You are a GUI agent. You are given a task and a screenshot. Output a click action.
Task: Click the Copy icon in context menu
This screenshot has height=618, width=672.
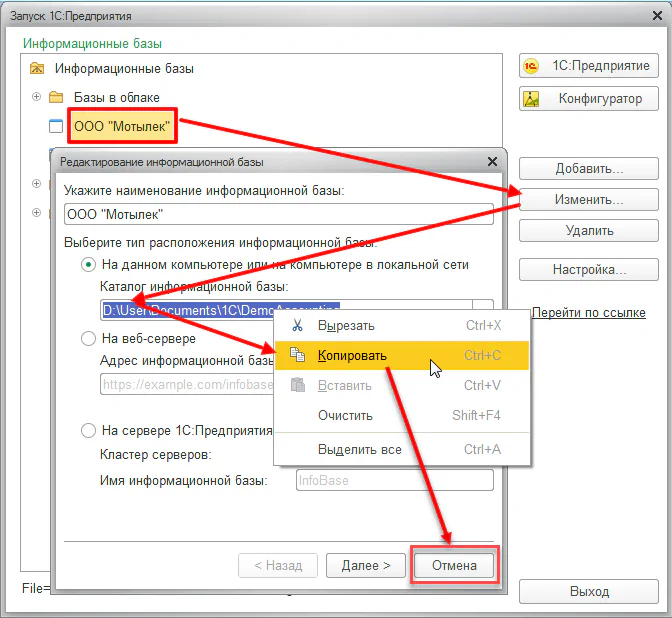tap(296, 356)
